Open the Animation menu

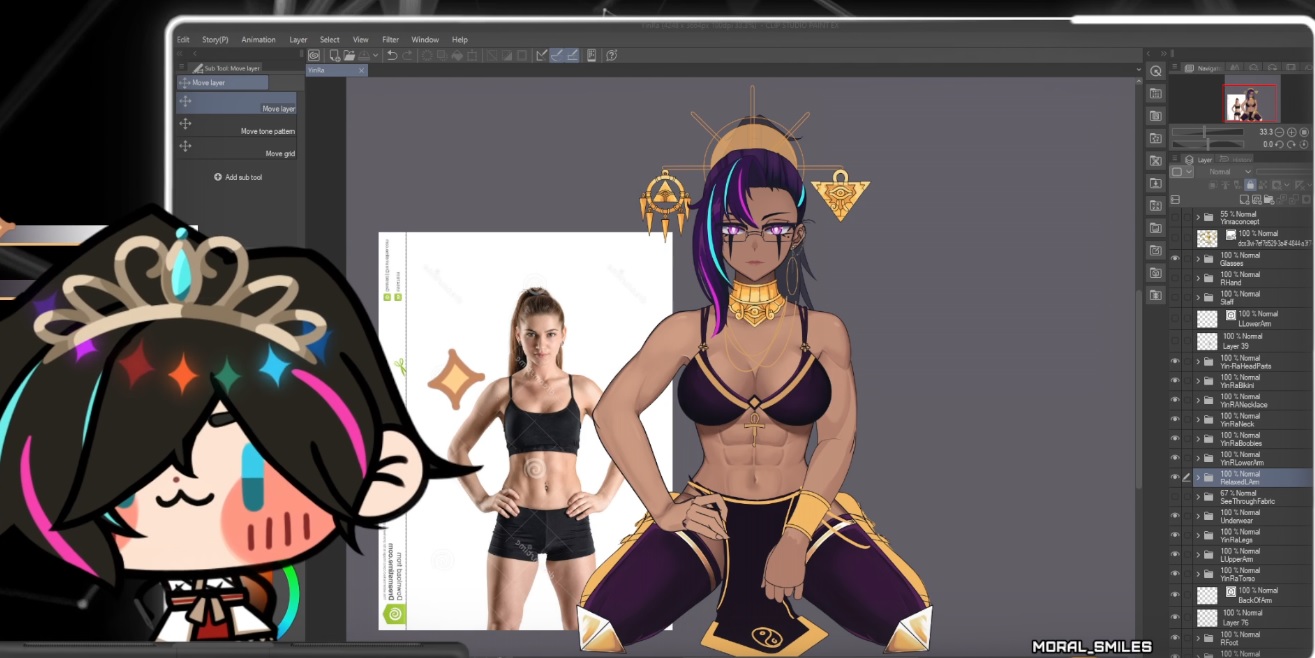258,40
